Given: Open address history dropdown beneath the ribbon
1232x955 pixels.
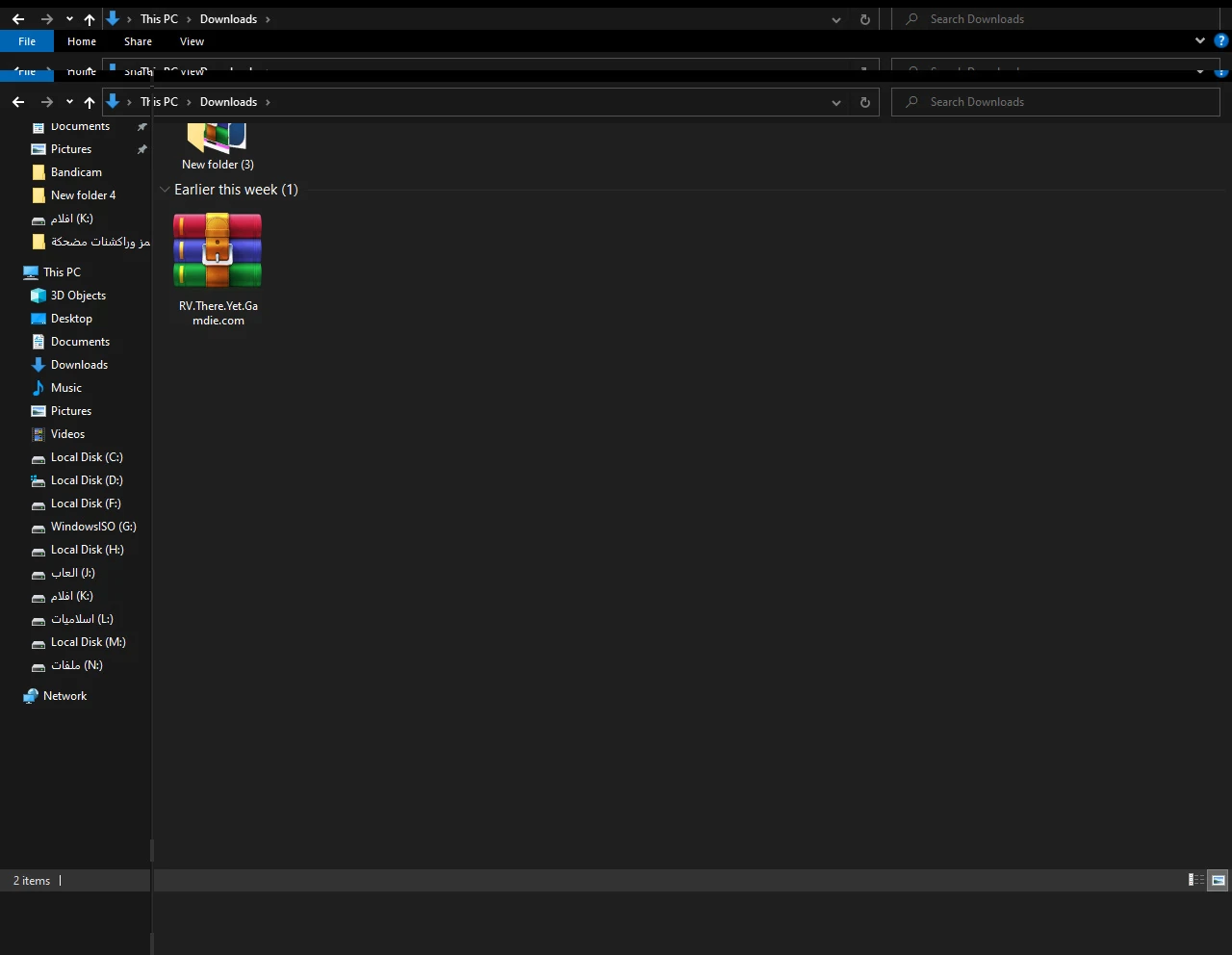Looking at the screenshot, I should point(835,102).
